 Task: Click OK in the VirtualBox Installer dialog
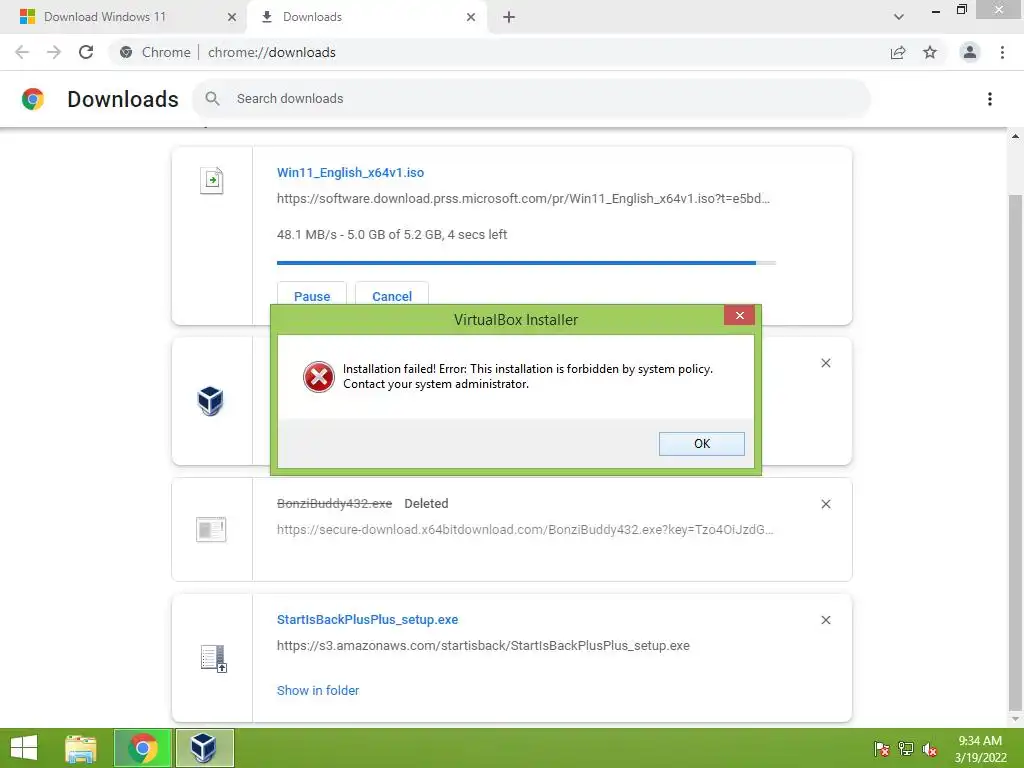(701, 443)
